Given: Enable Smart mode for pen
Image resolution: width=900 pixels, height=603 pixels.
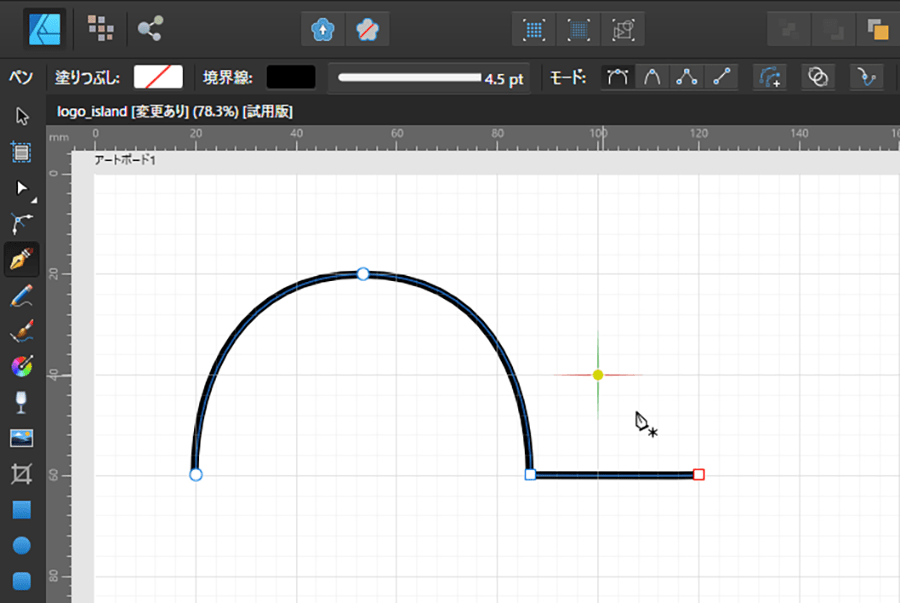Looking at the screenshot, I should click(x=652, y=78).
